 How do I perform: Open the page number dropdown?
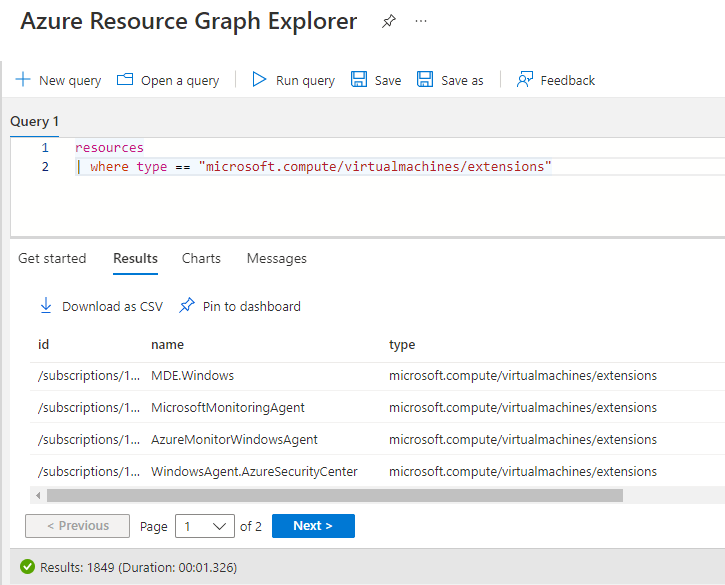(204, 526)
